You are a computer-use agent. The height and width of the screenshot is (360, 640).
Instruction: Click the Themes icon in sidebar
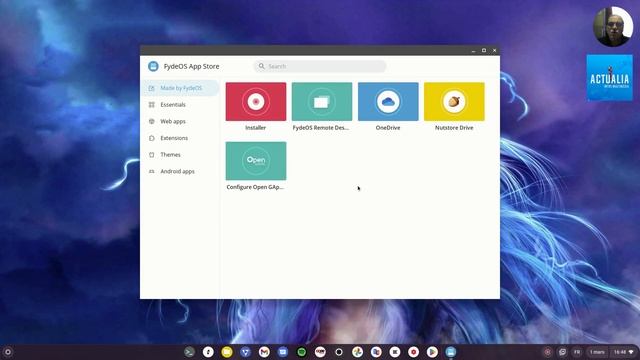point(151,155)
